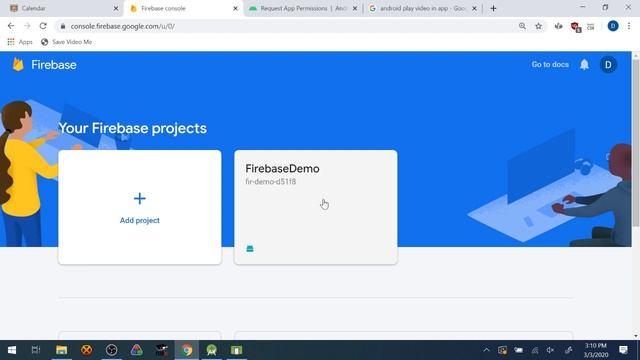Image resolution: width=640 pixels, height=360 pixels.
Task: Click the Chrome icon on the taskbar
Action: 187,350
